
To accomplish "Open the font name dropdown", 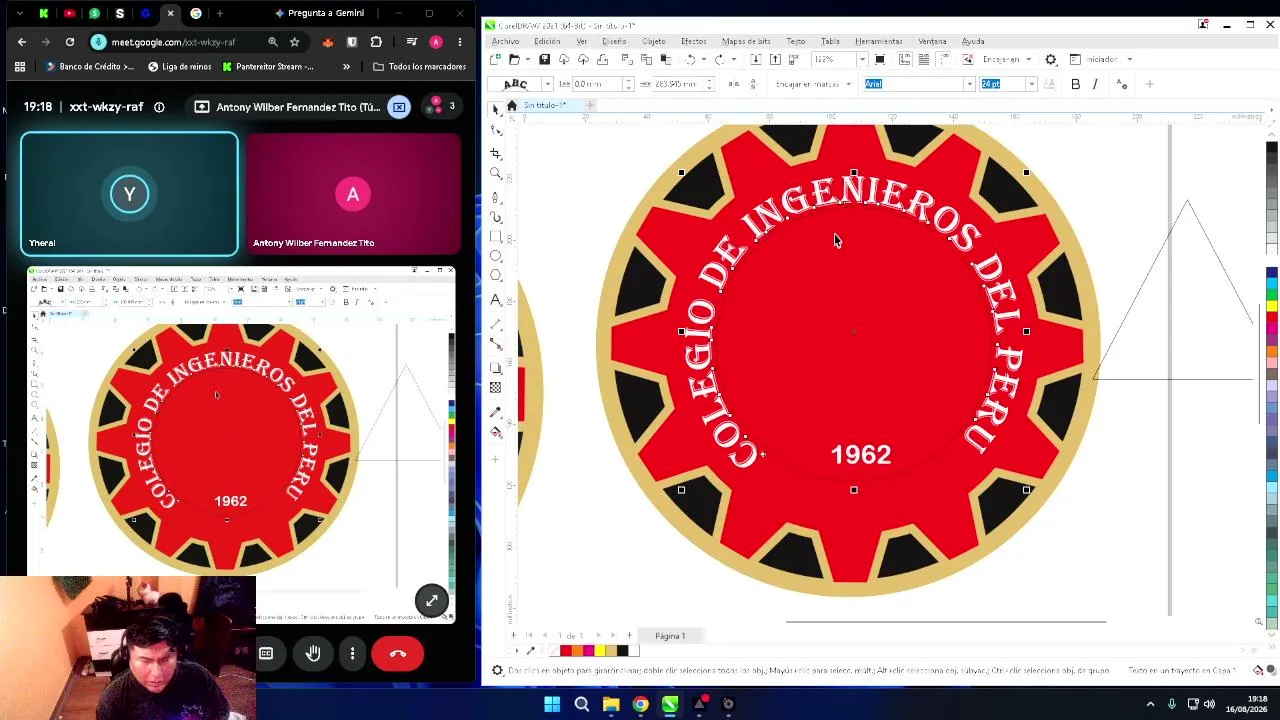I will pyautogui.click(x=969, y=85).
